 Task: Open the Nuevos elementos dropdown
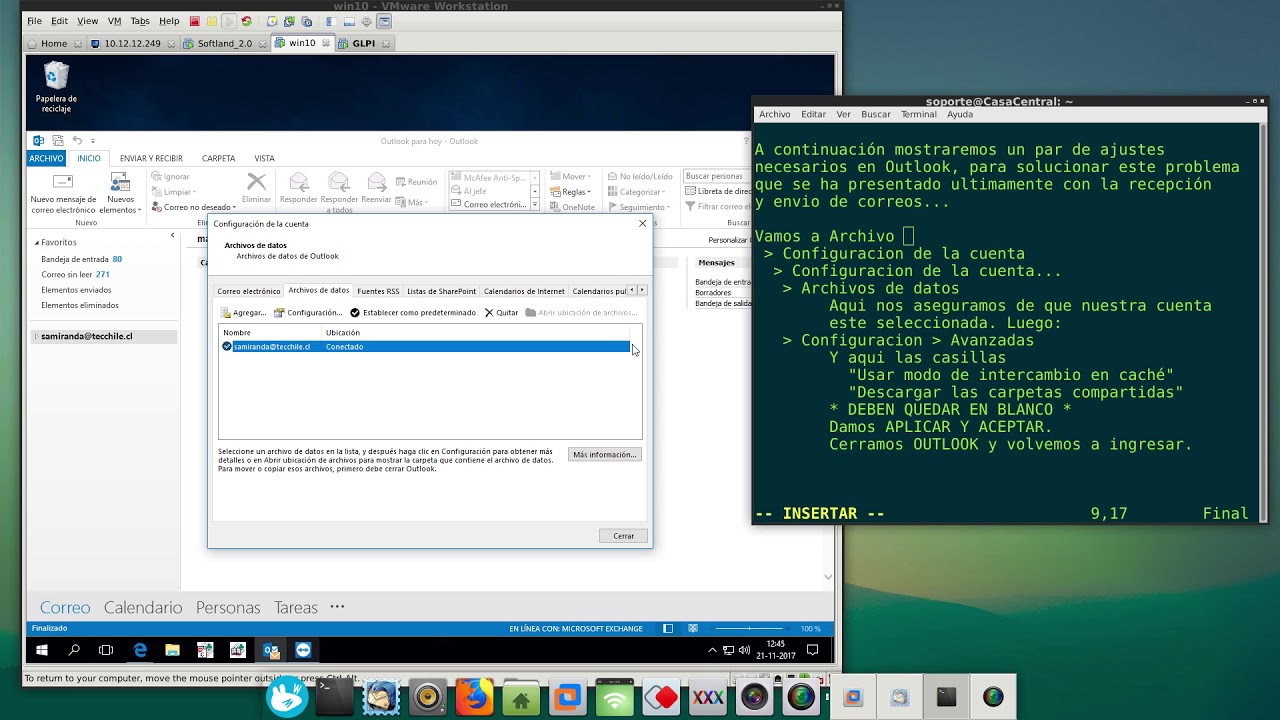click(120, 194)
